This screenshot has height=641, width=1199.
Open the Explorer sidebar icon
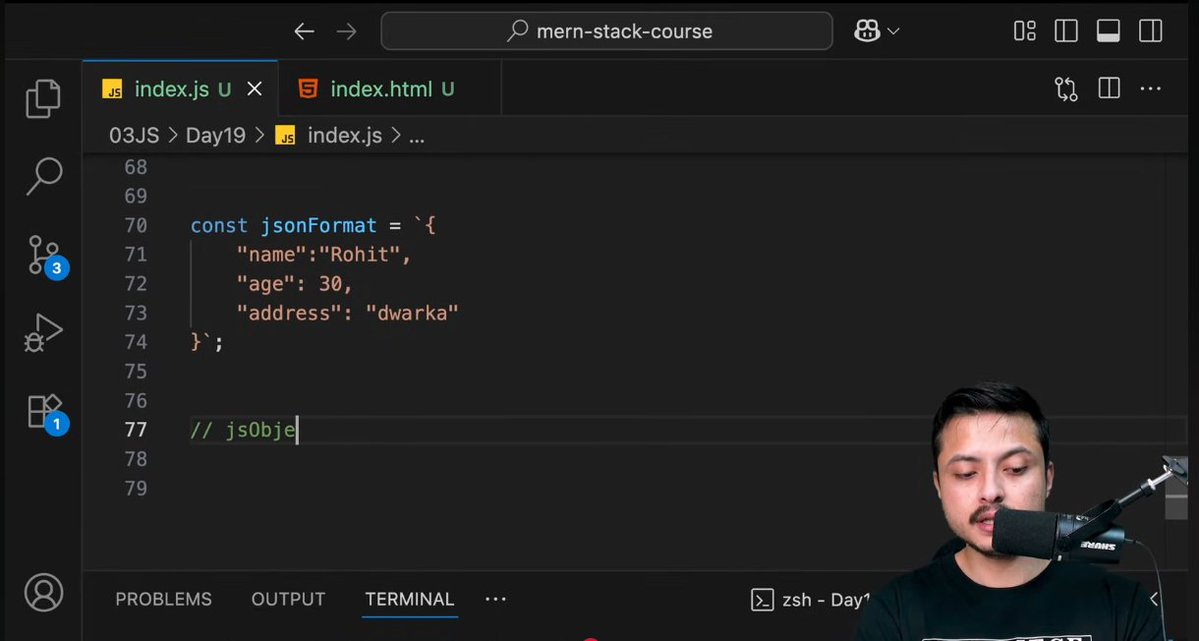42,97
